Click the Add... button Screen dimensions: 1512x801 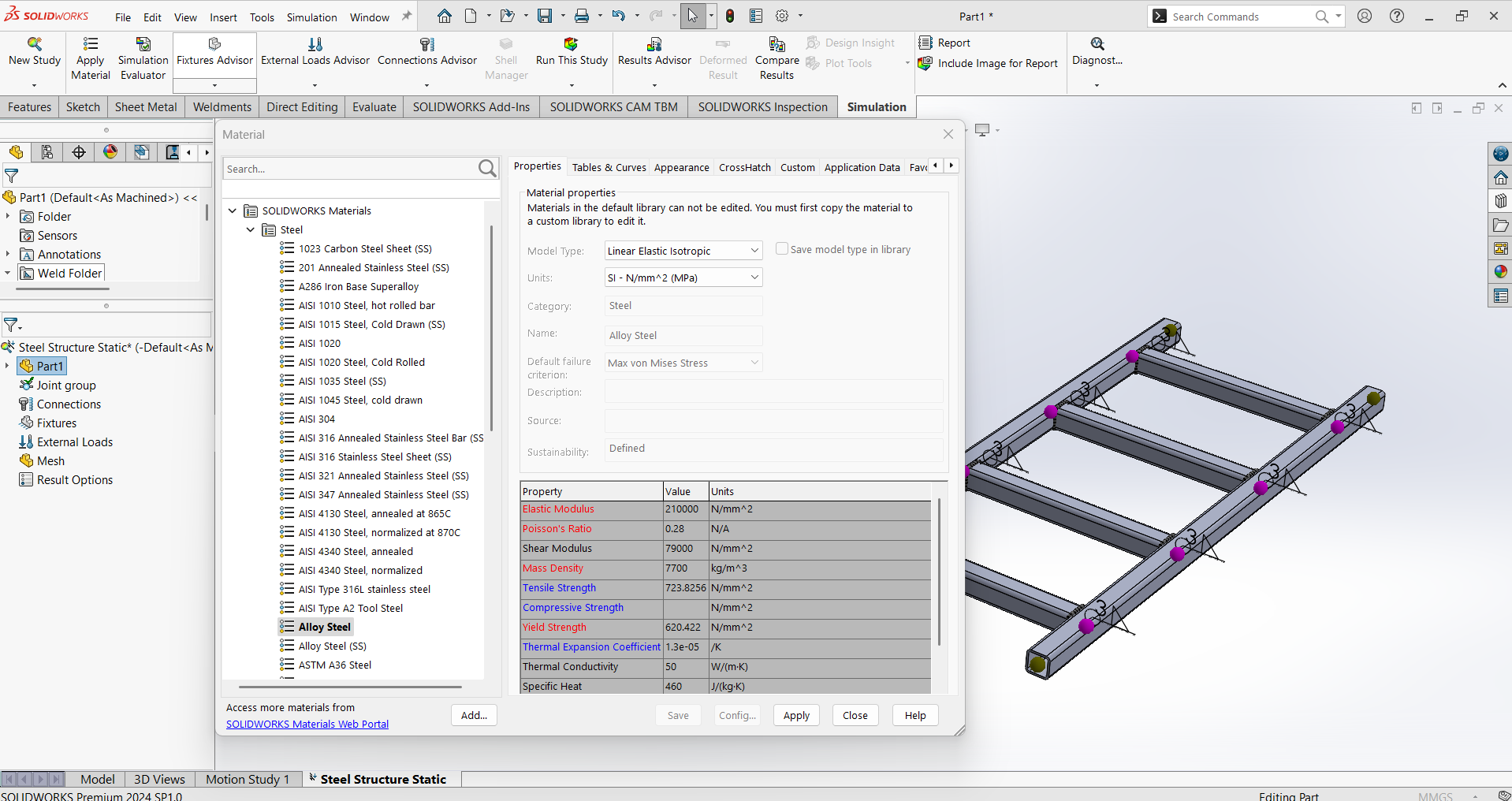pos(474,715)
